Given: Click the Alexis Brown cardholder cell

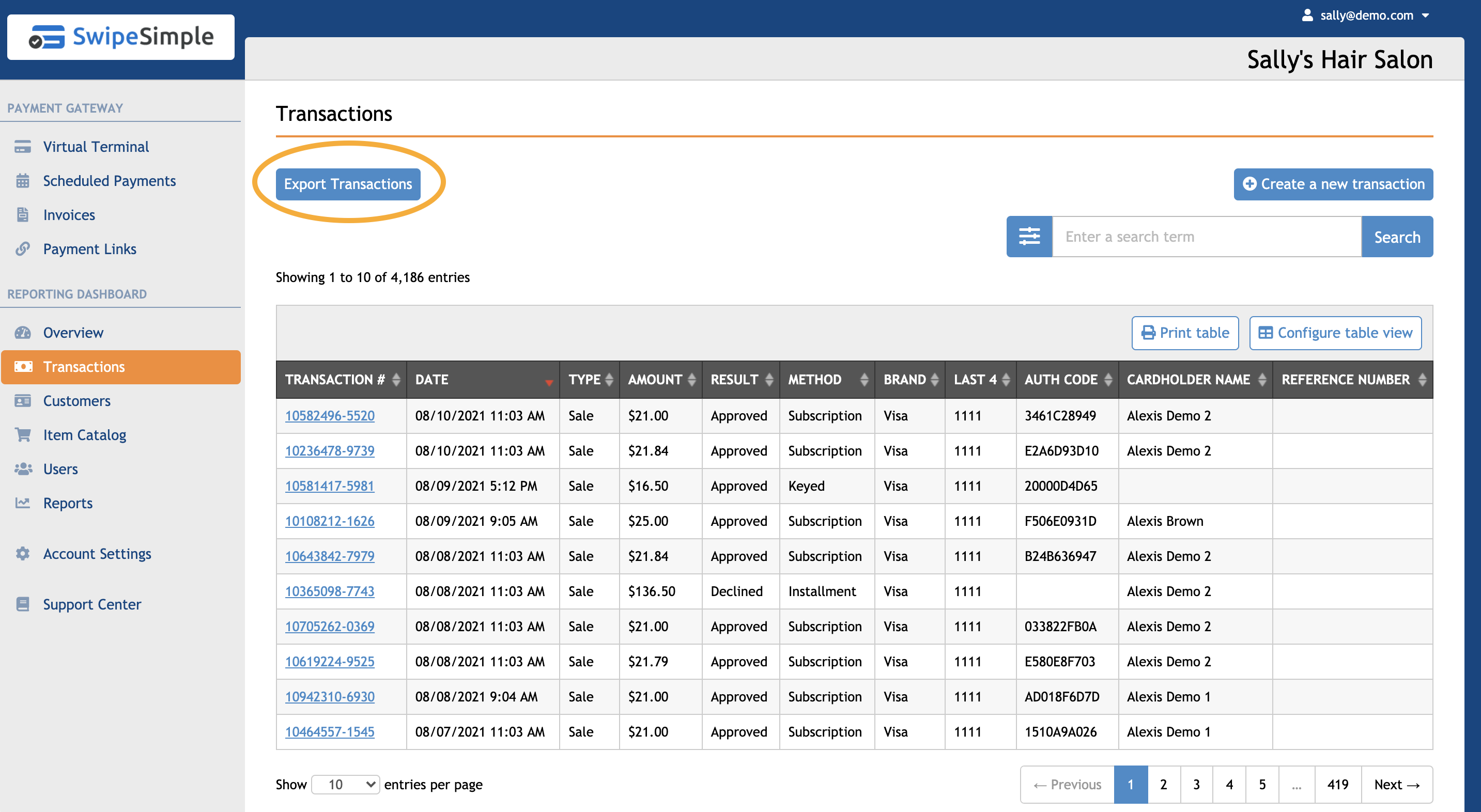Looking at the screenshot, I should tap(1195, 521).
